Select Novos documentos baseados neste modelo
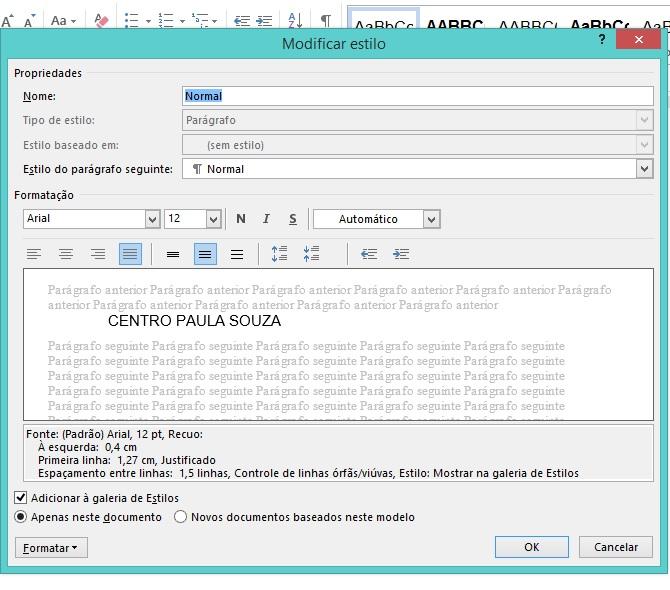Viewport: 670px width, 590px height. [x=181, y=517]
